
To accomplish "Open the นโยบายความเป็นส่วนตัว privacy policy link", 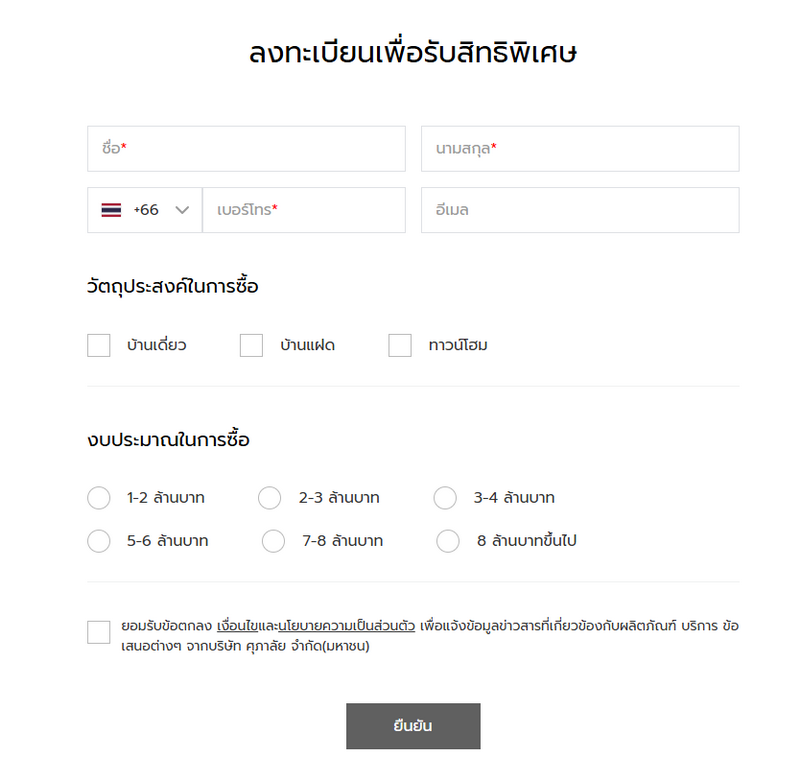I will coord(346,626).
